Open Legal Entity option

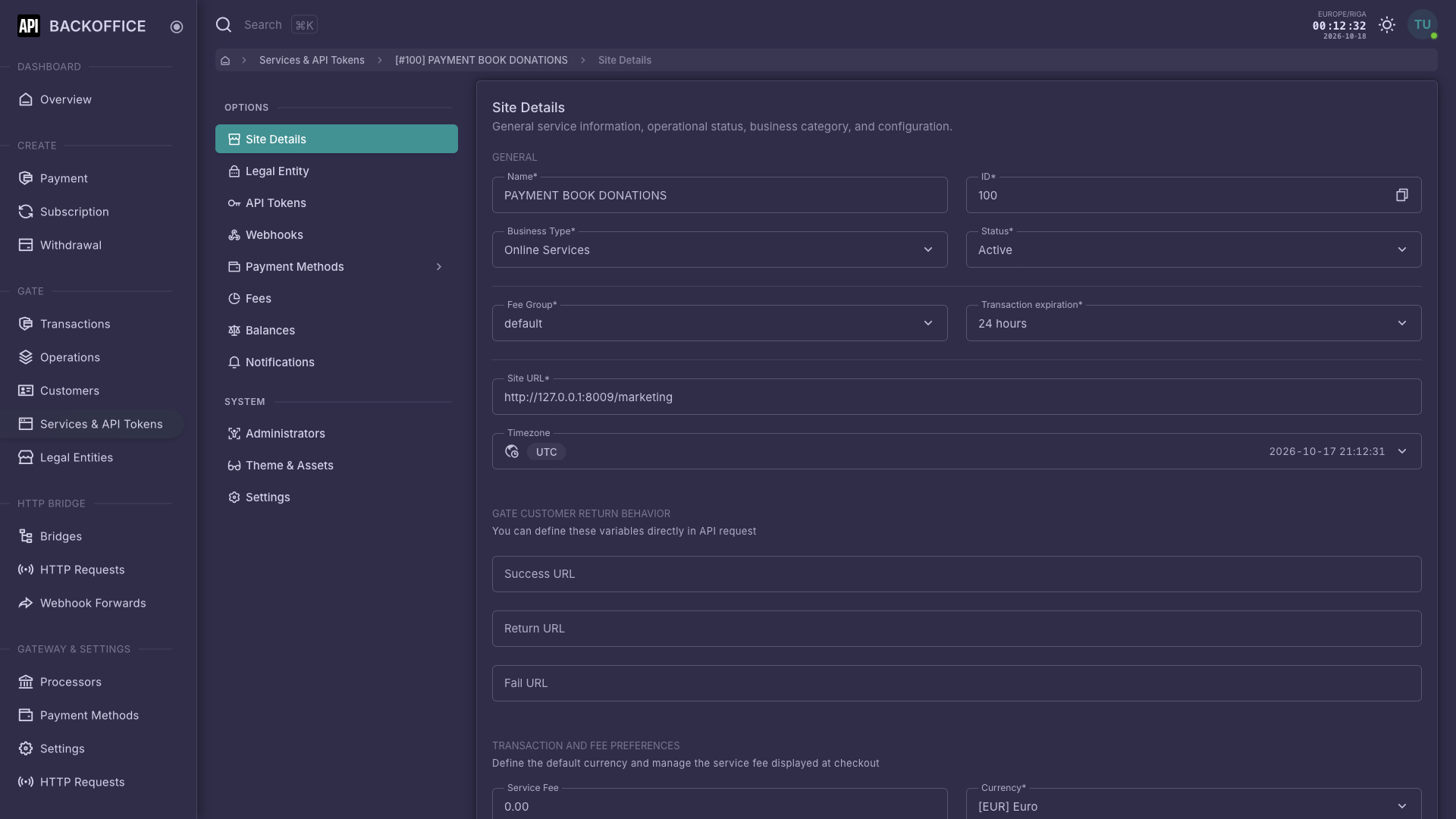tap(337, 171)
